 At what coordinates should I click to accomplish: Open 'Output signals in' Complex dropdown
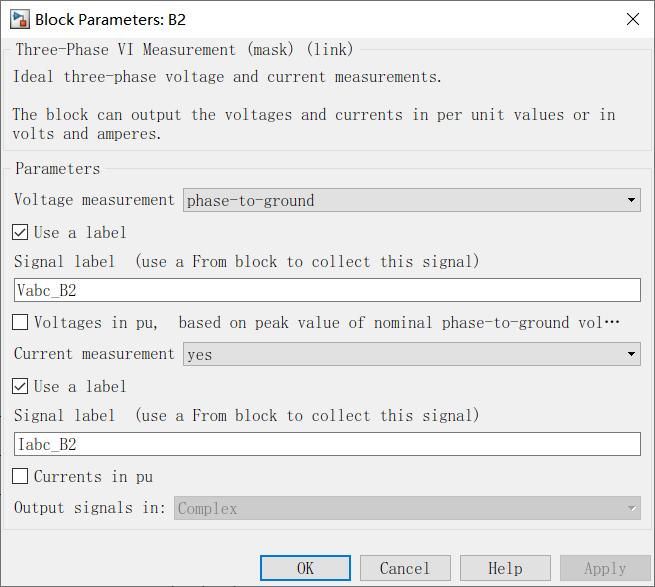407,508
